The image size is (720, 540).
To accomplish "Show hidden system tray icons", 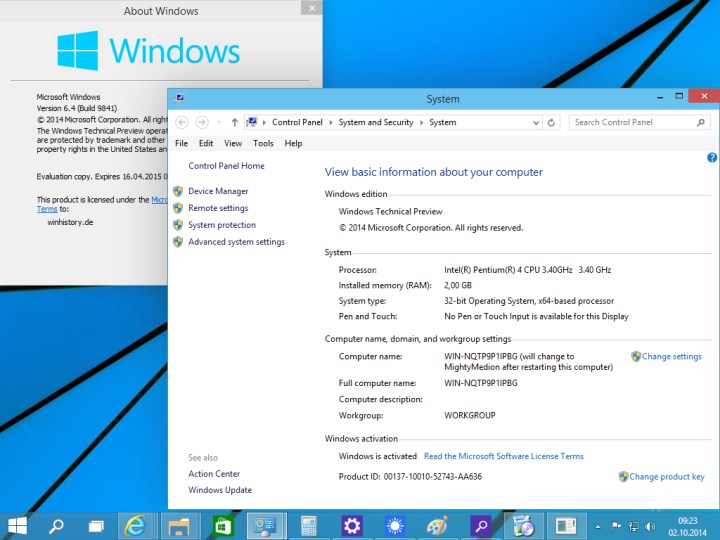I will [x=598, y=527].
